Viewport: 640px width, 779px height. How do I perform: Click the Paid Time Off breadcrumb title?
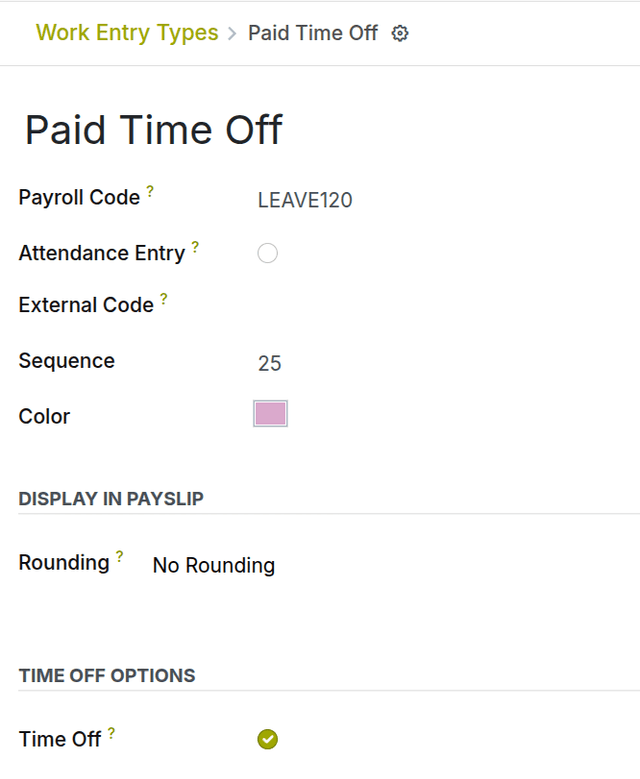tap(313, 33)
